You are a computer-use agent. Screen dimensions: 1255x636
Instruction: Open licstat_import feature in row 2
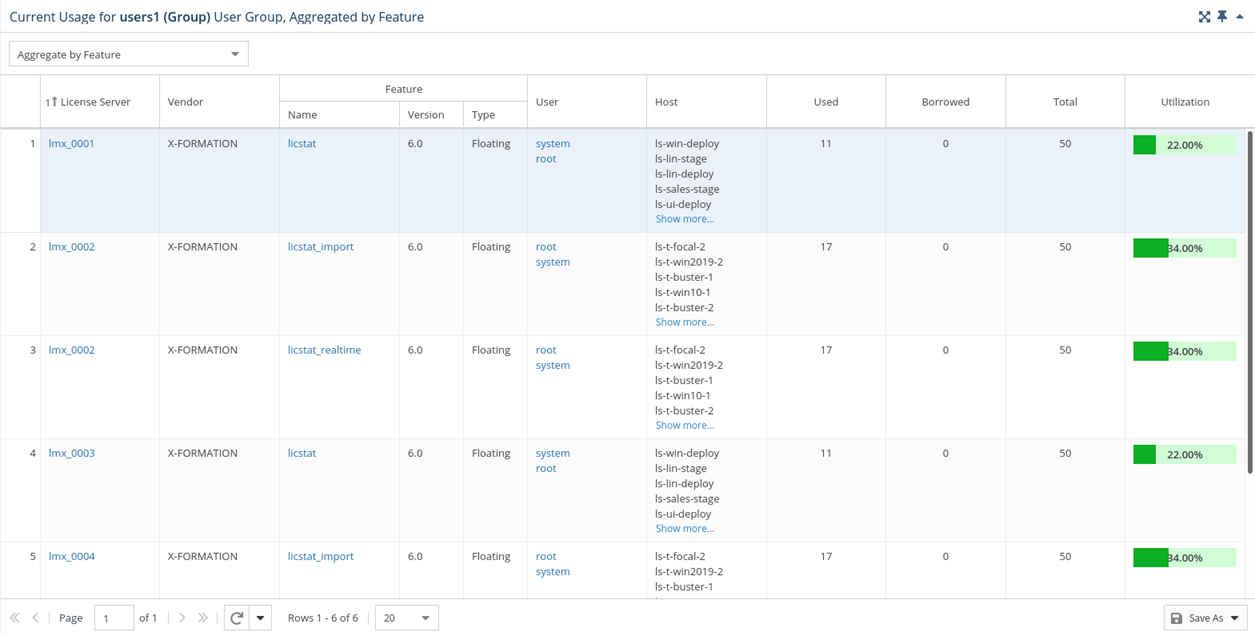(x=321, y=247)
